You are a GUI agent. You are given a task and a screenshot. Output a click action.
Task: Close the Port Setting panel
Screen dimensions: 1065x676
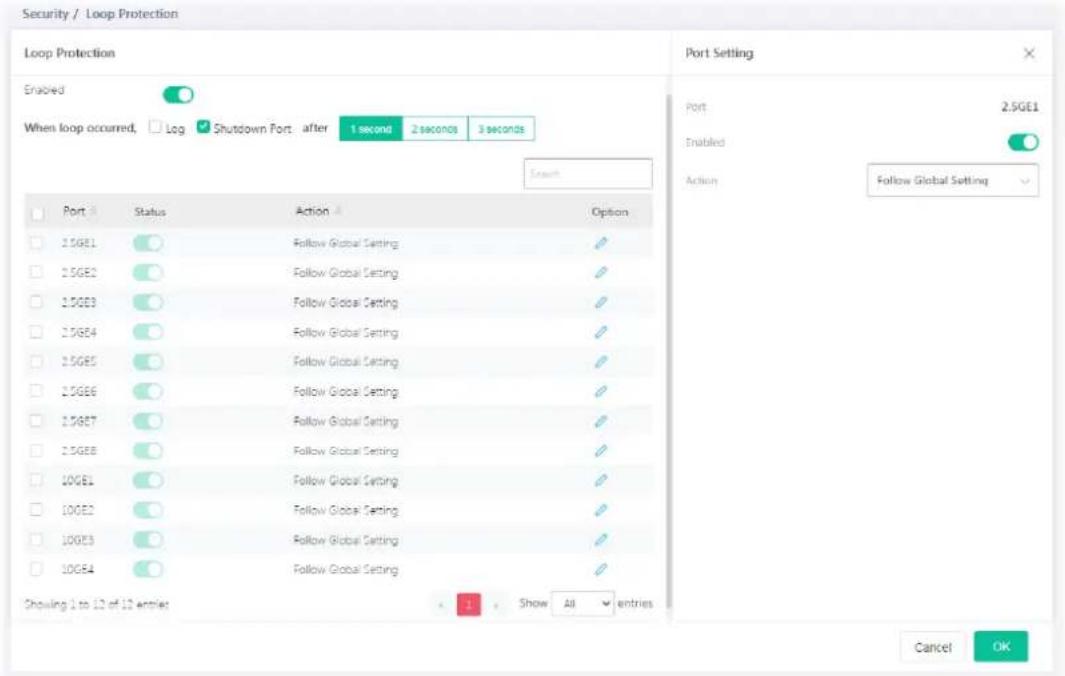(1029, 53)
